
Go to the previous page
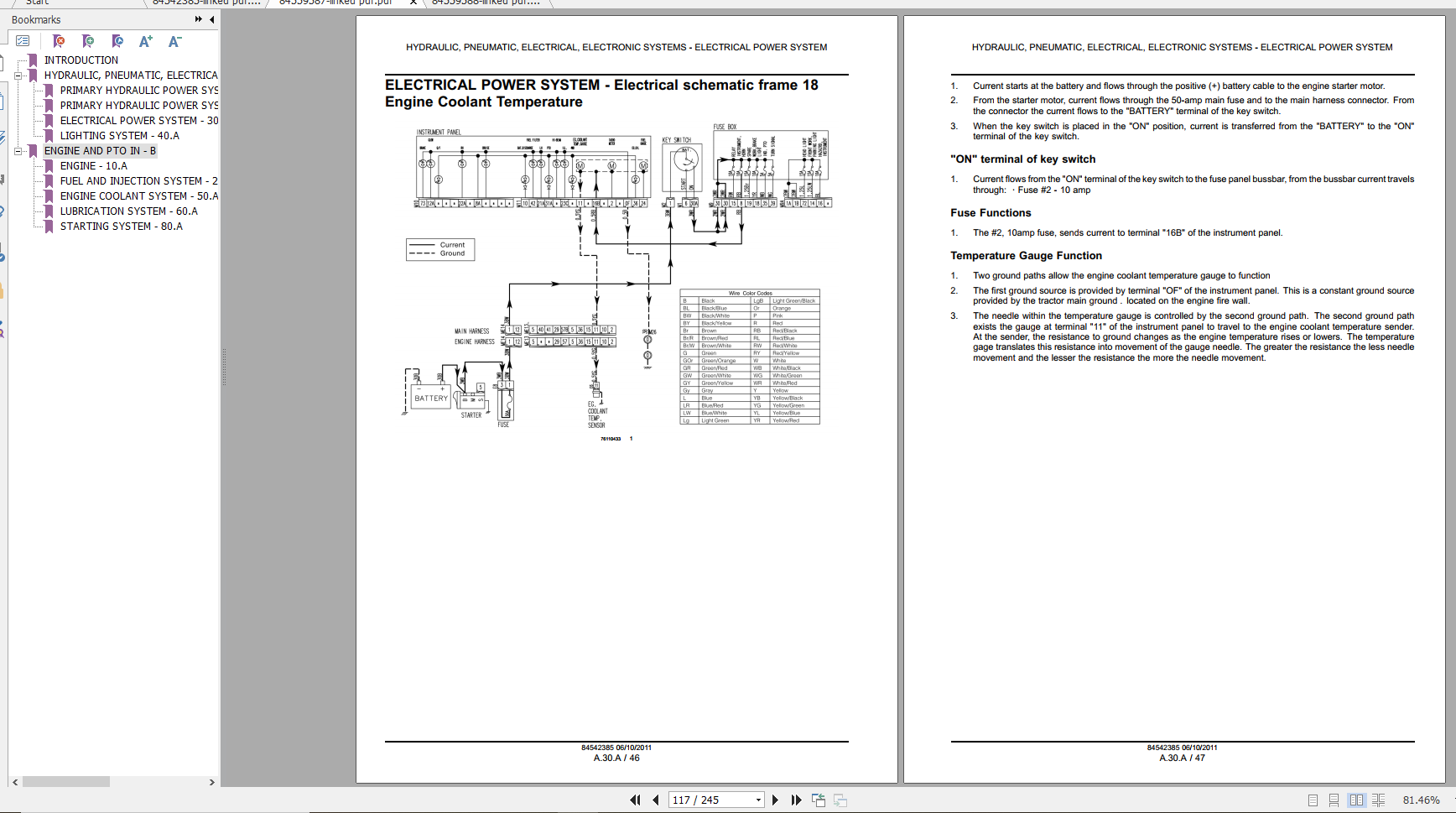click(x=656, y=800)
